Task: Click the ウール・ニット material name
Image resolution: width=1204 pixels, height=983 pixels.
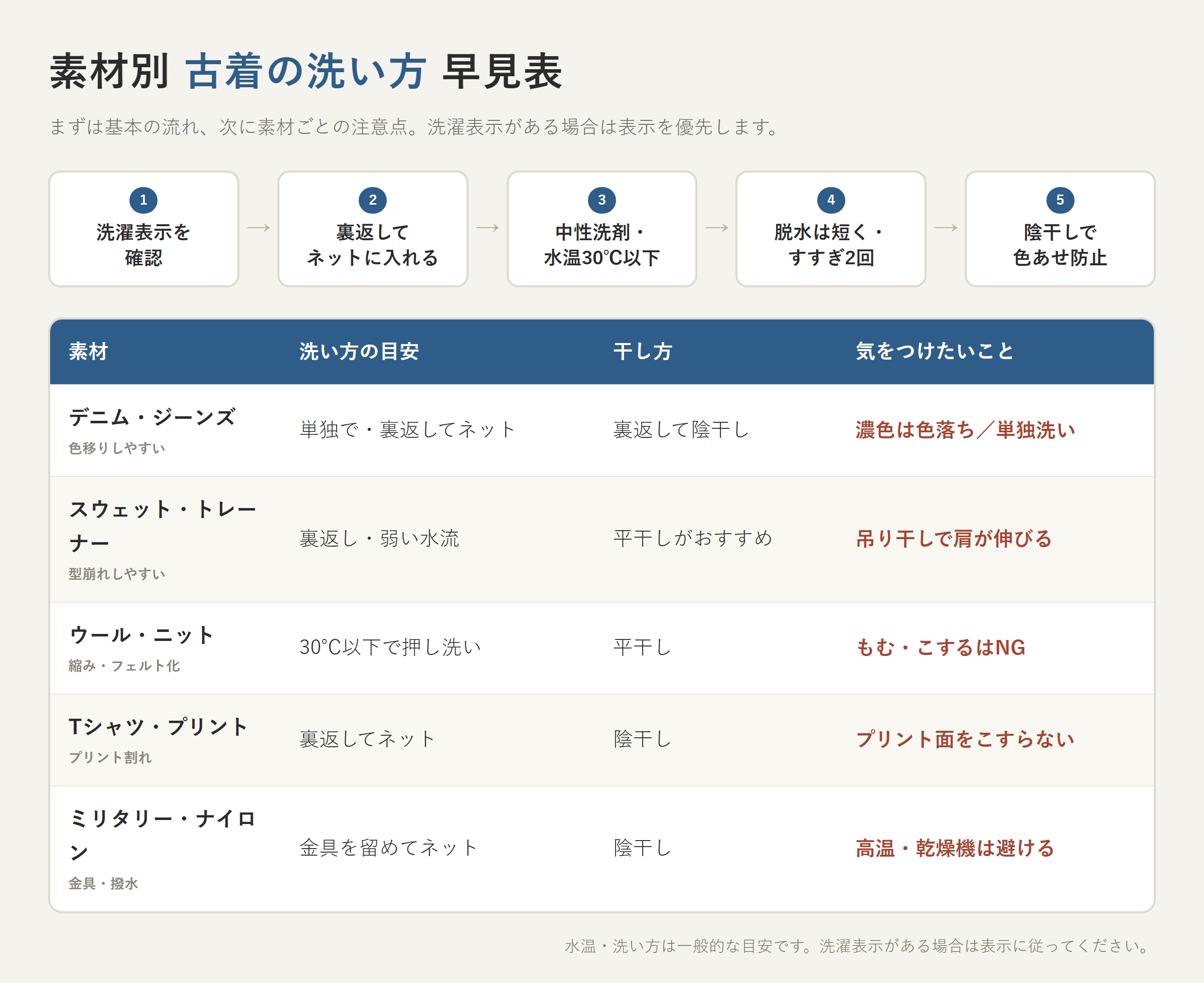Action: (x=142, y=635)
